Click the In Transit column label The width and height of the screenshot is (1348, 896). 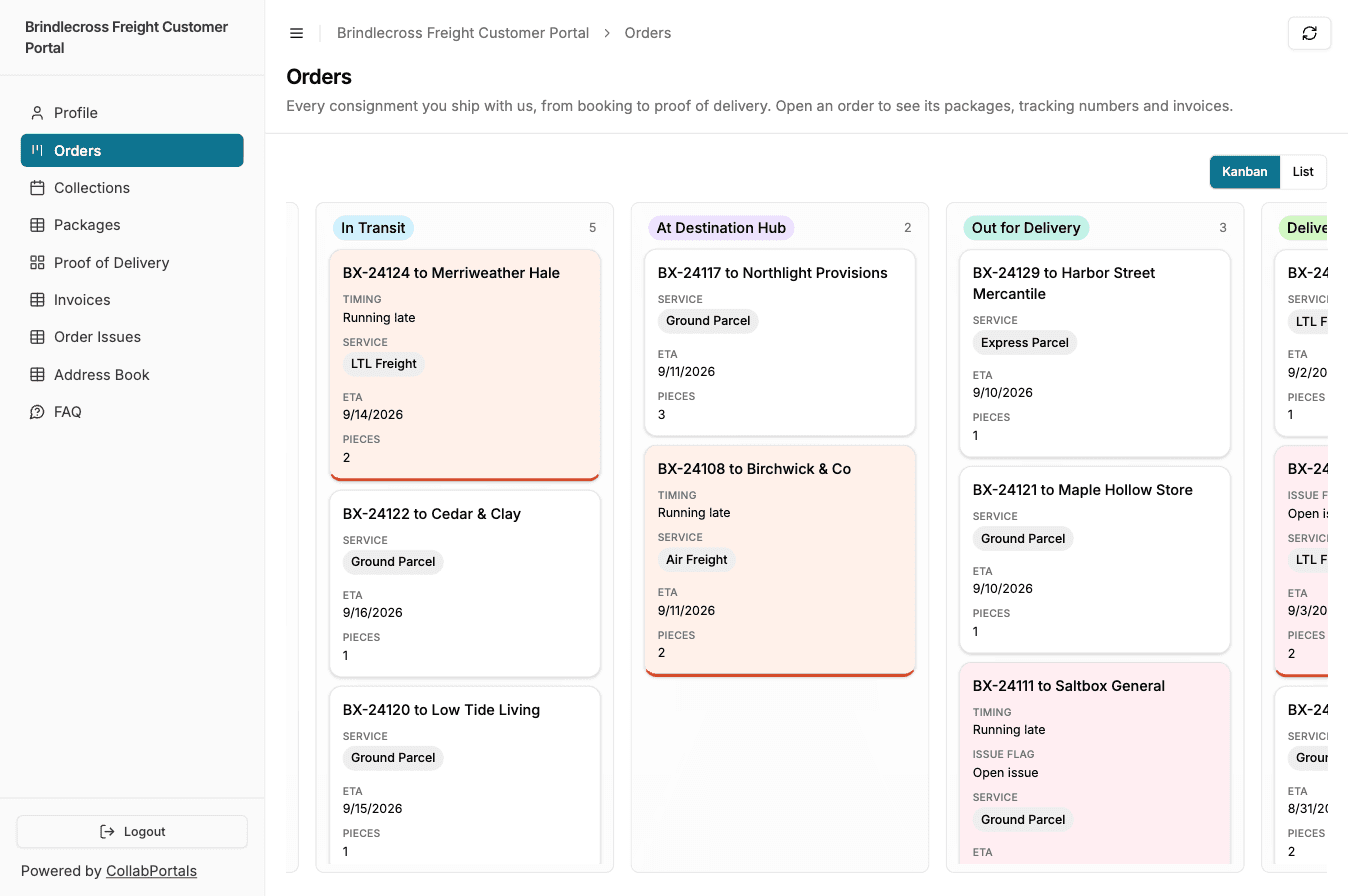(373, 228)
